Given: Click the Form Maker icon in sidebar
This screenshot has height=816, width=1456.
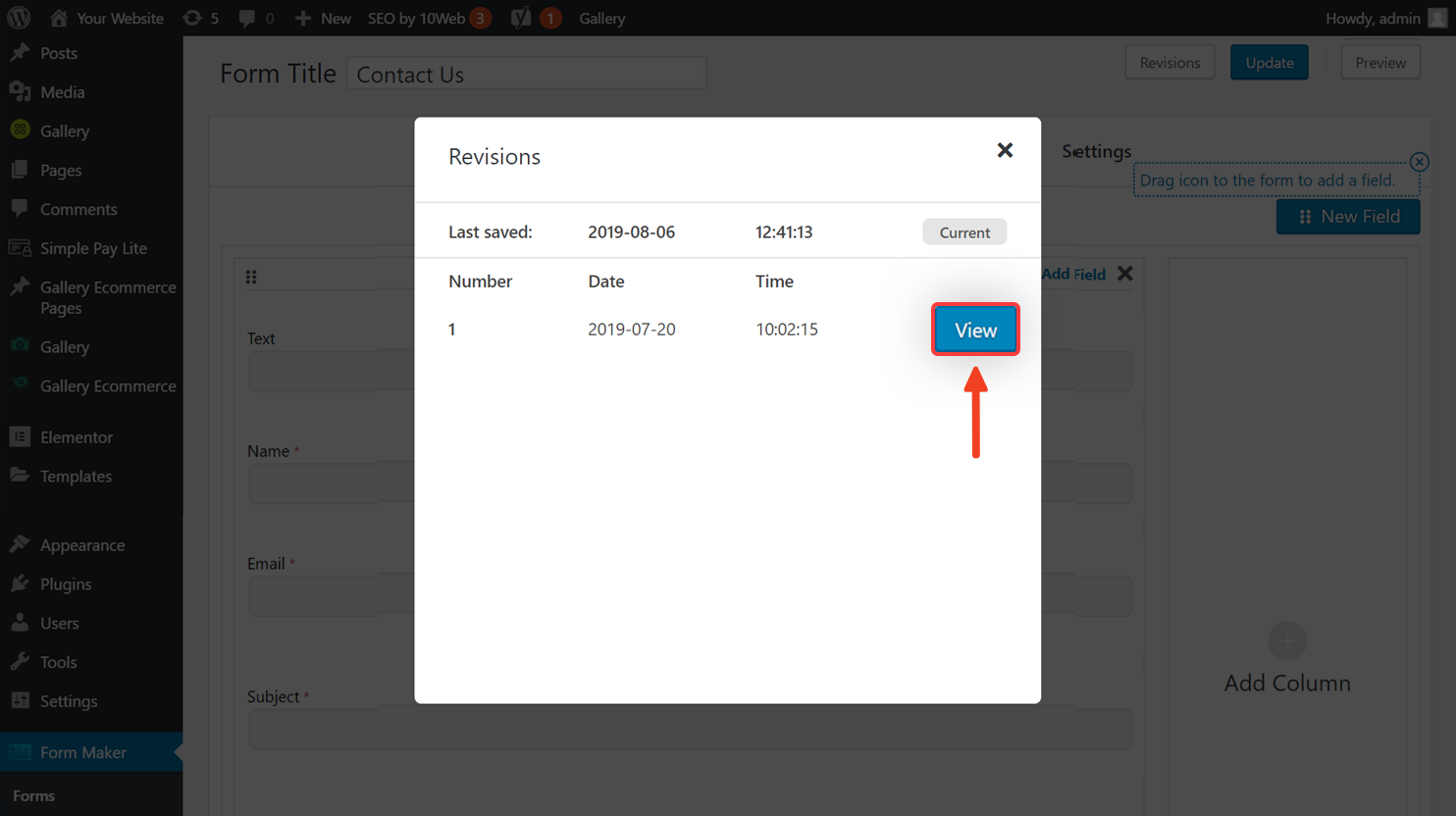Looking at the screenshot, I should pyautogui.click(x=20, y=752).
